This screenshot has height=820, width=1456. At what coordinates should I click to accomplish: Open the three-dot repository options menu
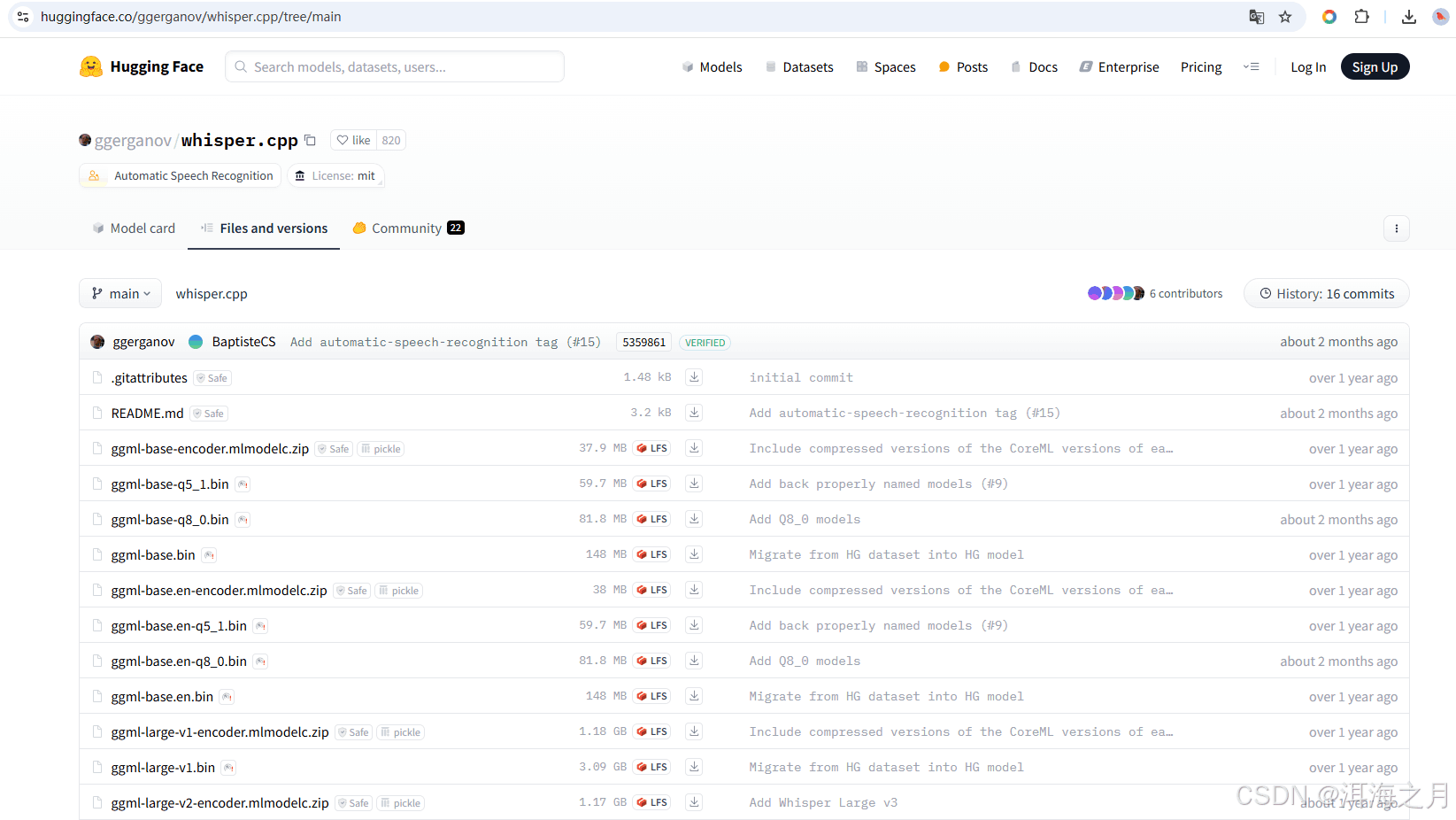tap(1396, 228)
